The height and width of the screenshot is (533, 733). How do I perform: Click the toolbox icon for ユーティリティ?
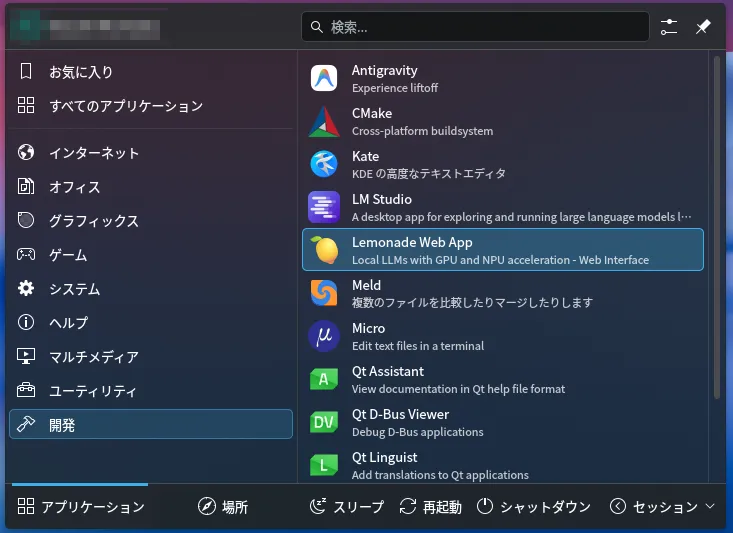[x=26, y=390]
